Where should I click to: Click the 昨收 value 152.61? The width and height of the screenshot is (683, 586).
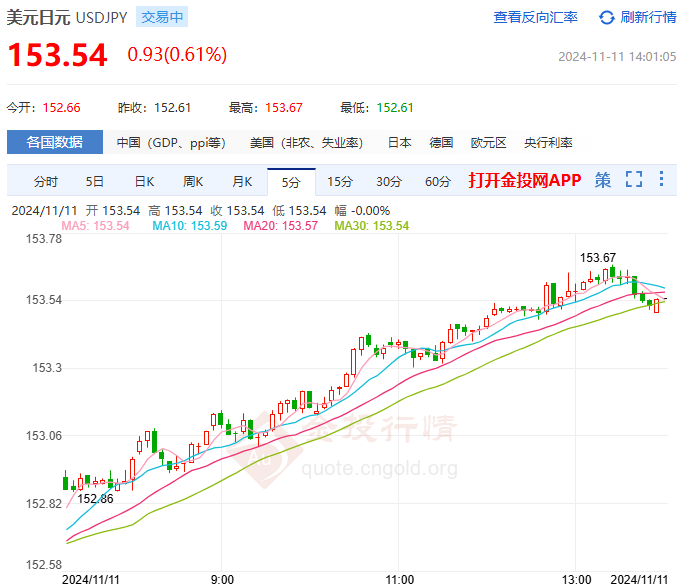click(172, 108)
